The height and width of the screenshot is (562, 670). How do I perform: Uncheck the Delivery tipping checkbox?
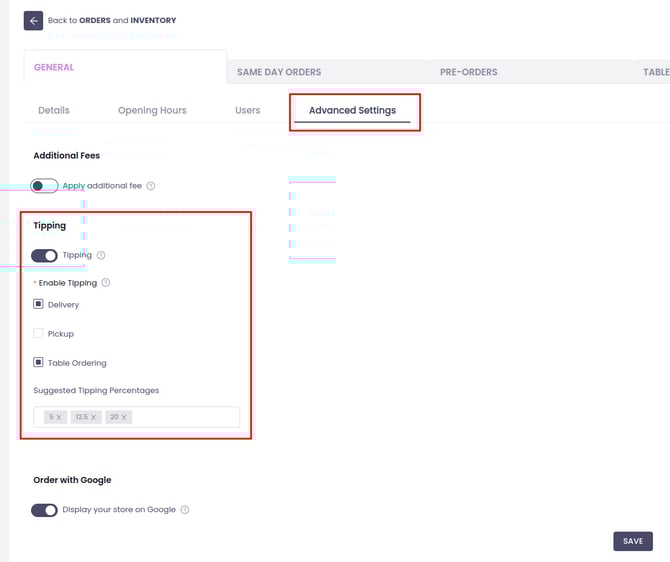pyautogui.click(x=38, y=304)
